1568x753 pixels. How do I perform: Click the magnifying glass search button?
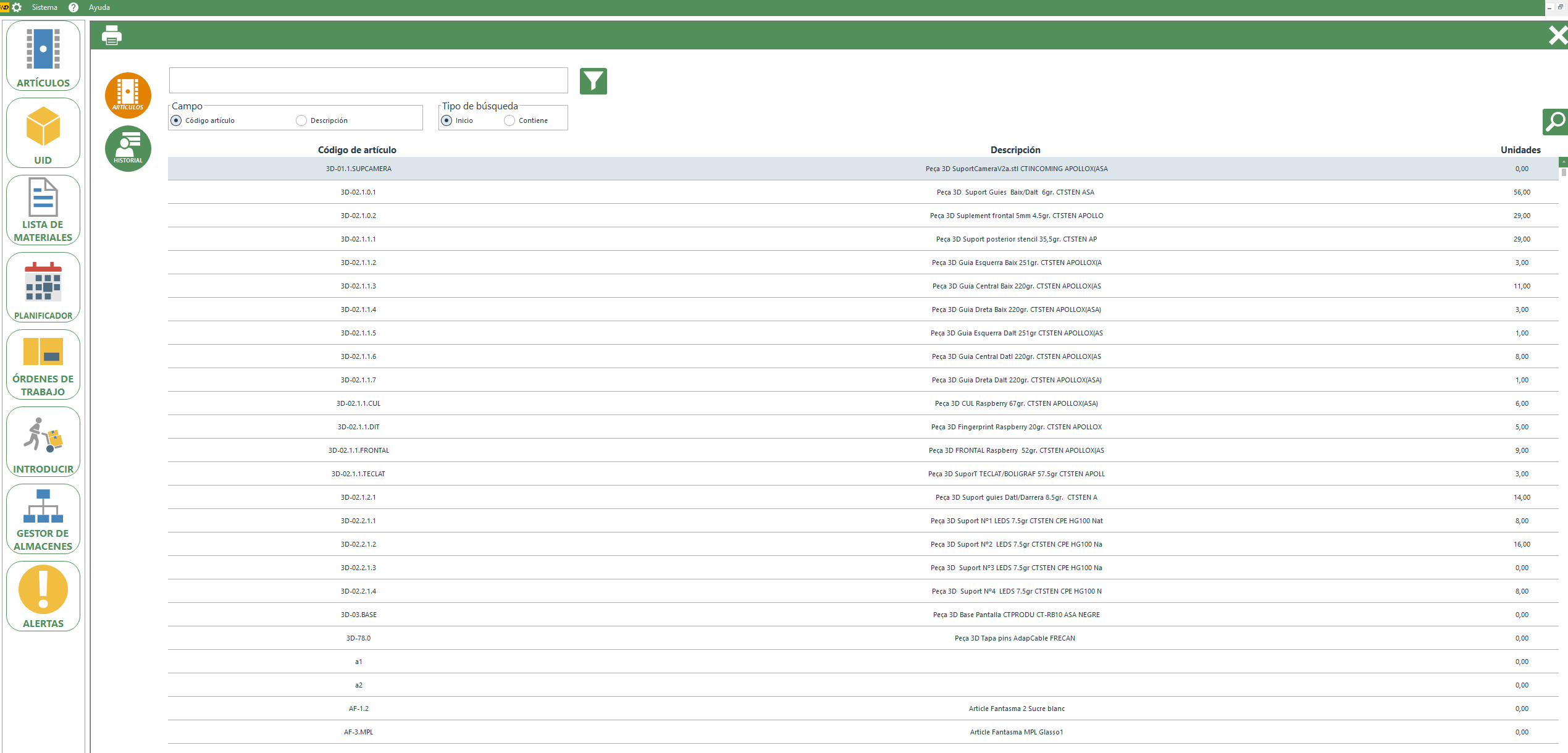point(1554,122)
